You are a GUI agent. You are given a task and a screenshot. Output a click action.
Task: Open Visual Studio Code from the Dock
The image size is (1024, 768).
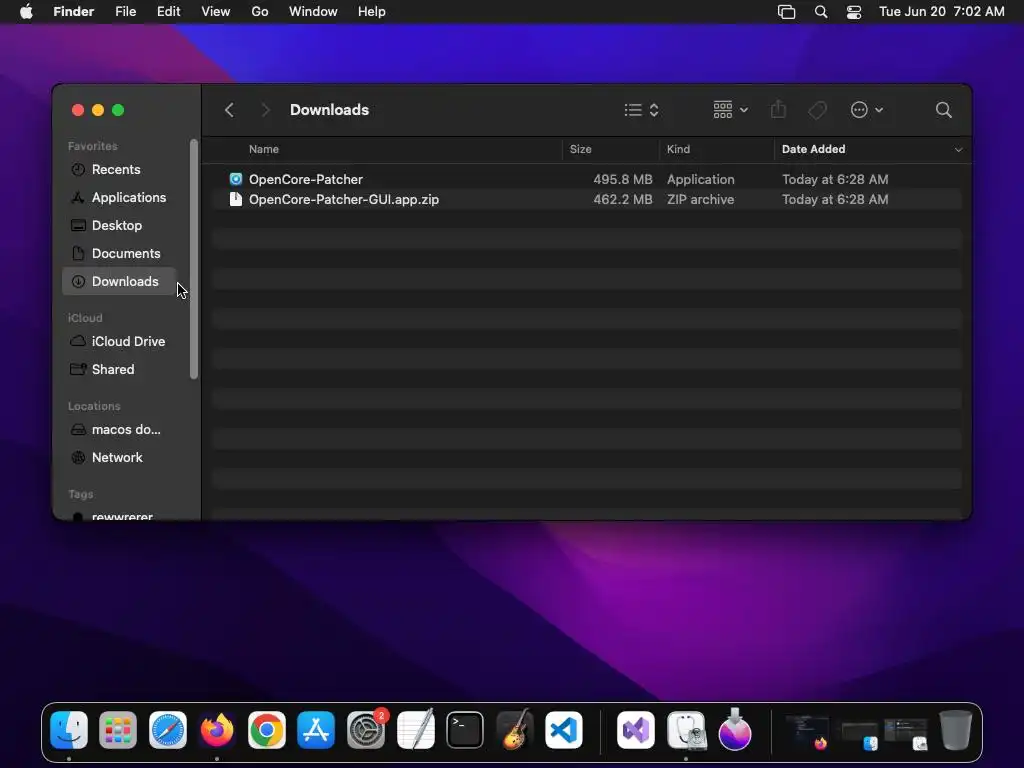pos(564,730)
